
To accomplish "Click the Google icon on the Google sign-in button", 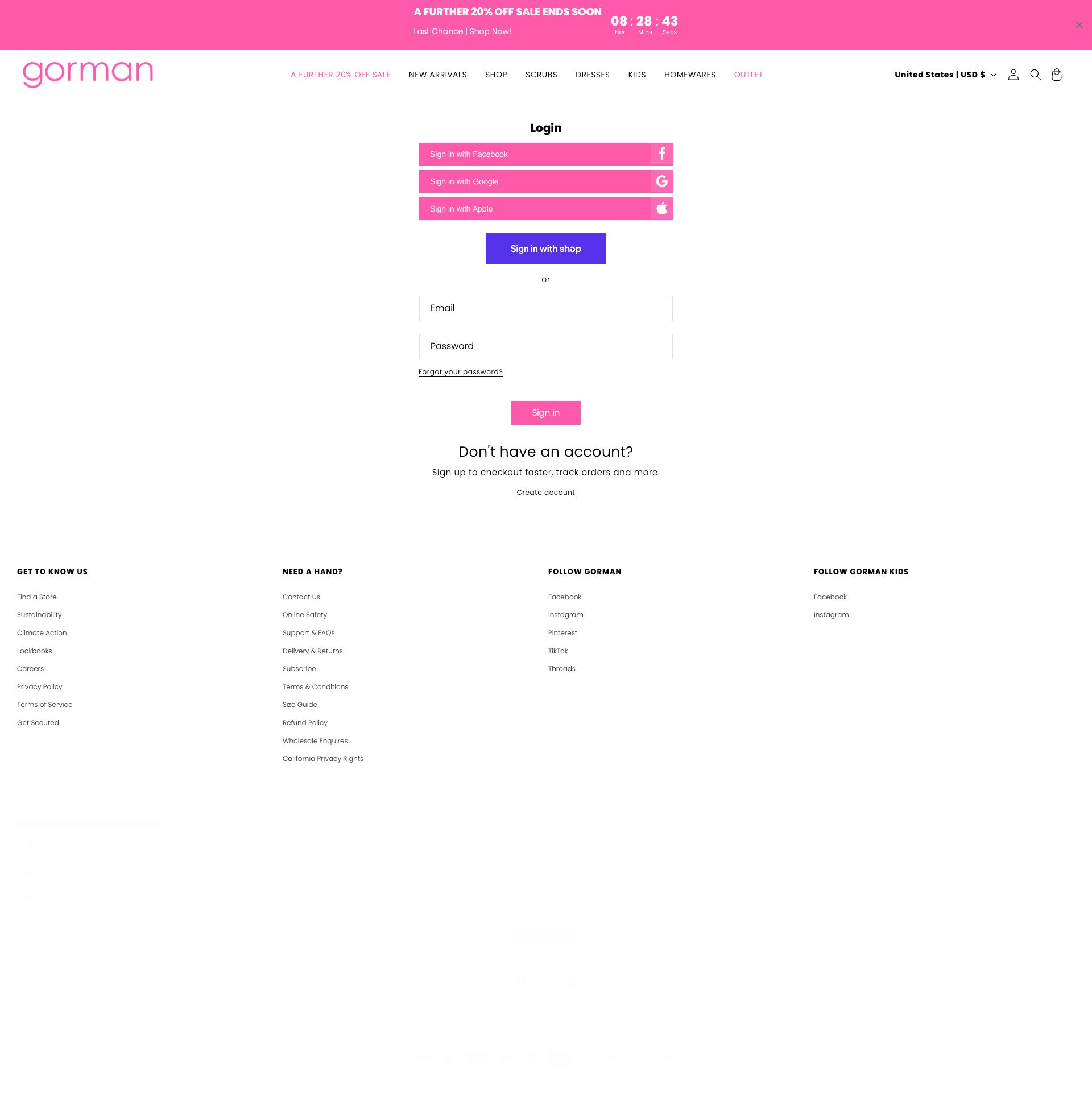I will pyautogui.click(x=661, y=181).
